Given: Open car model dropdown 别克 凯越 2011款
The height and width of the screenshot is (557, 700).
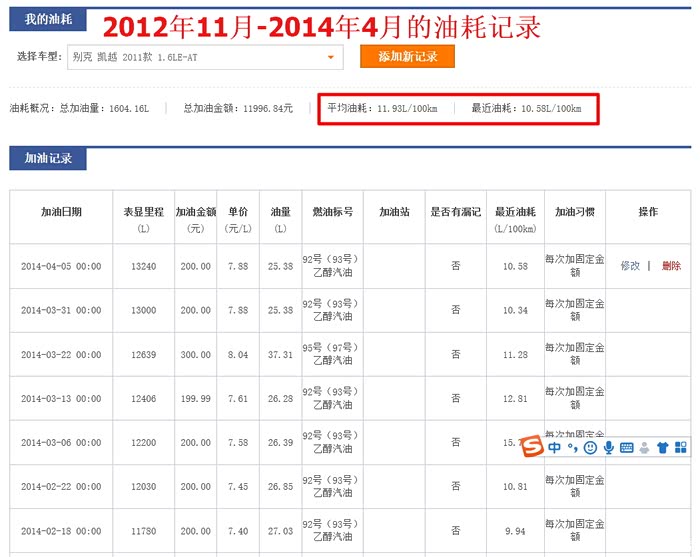Looking at the screenshot, I should pos(205,57).
